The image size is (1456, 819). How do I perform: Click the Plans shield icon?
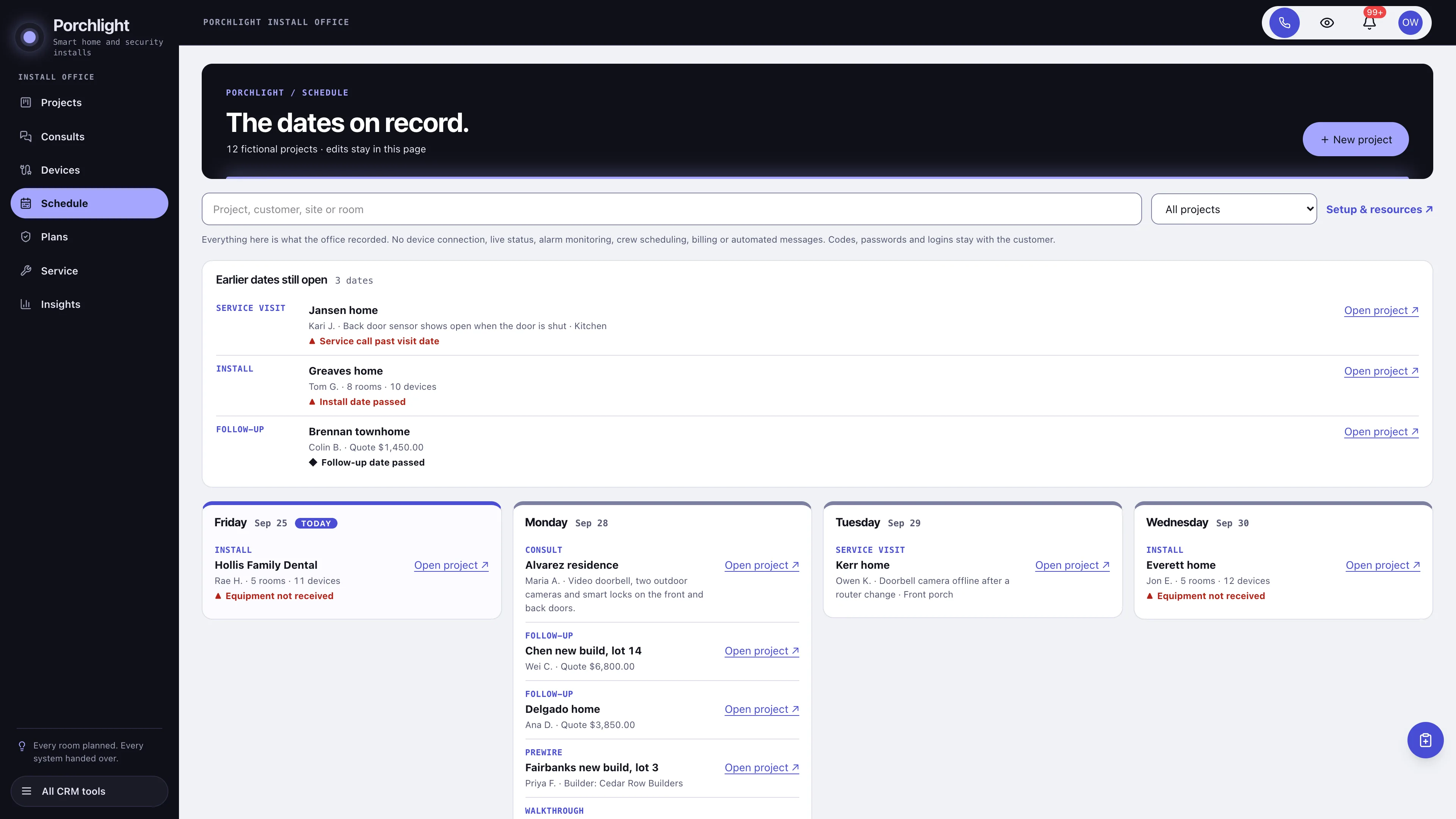(25, 237)
